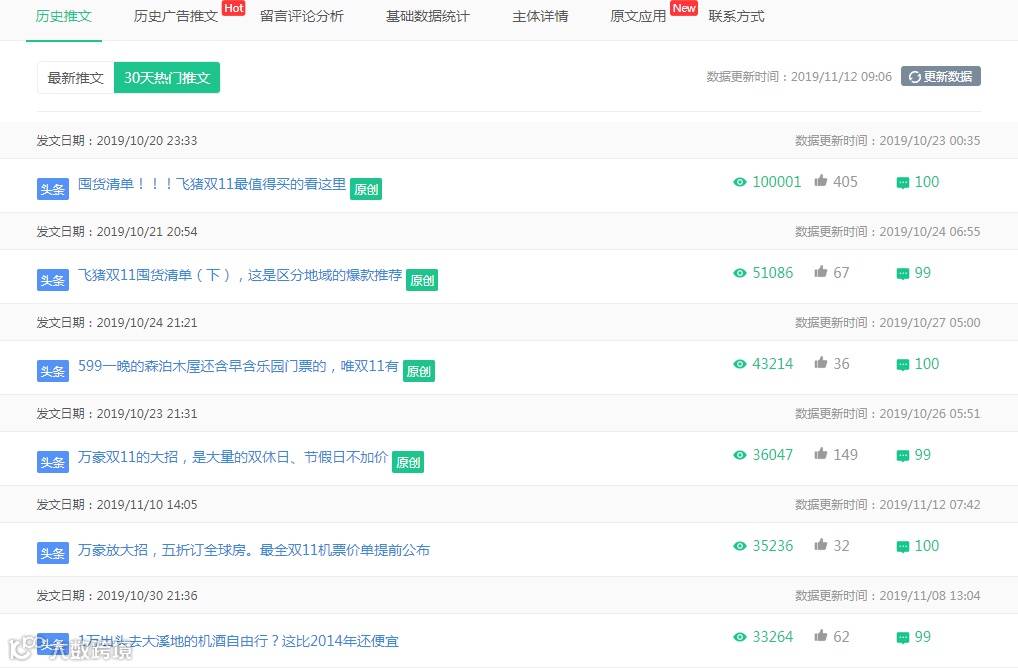
Task: Click 头条 tag beside 囤货清单 article
Action: click(53, 190)
